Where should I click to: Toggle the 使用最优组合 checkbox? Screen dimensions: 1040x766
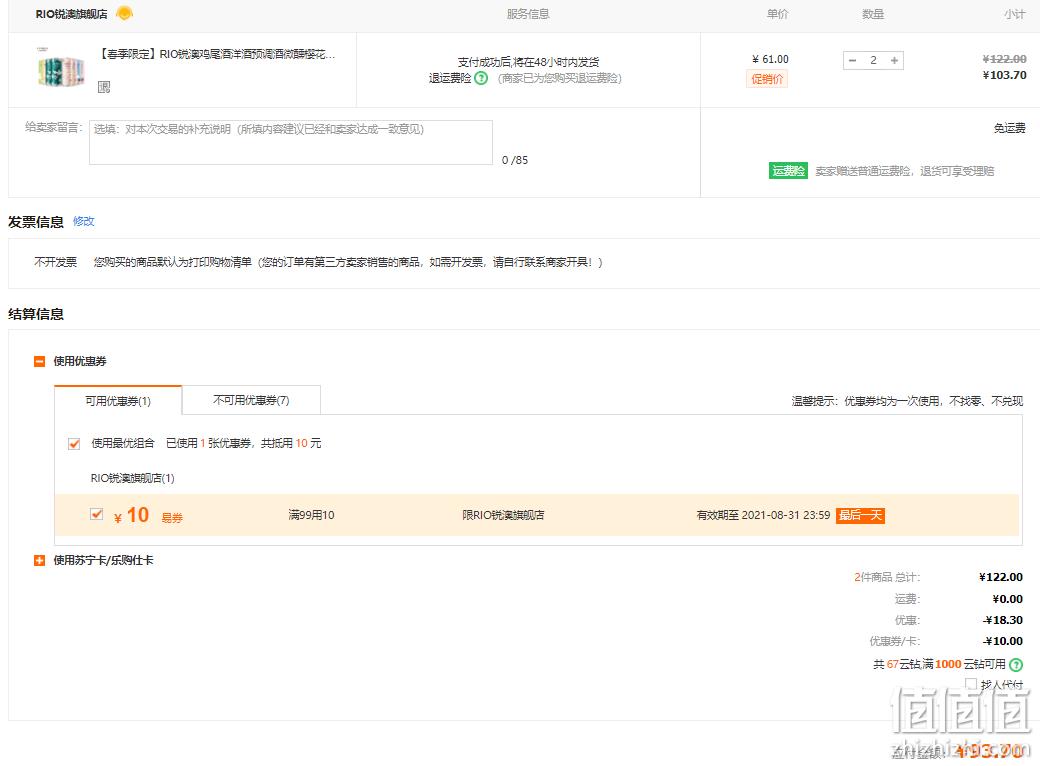point(74,444)
